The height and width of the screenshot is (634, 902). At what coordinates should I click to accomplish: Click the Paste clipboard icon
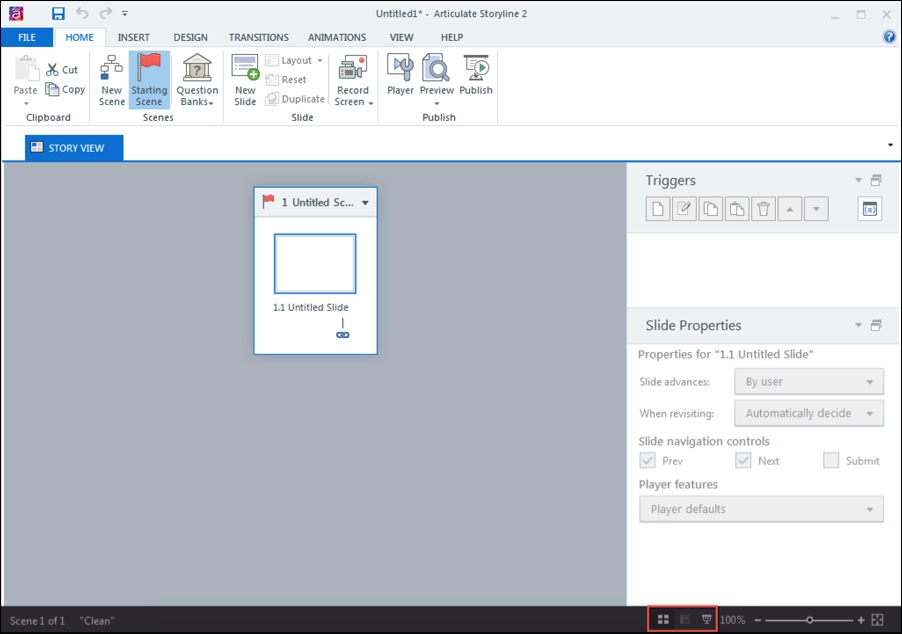coord(25,69)
